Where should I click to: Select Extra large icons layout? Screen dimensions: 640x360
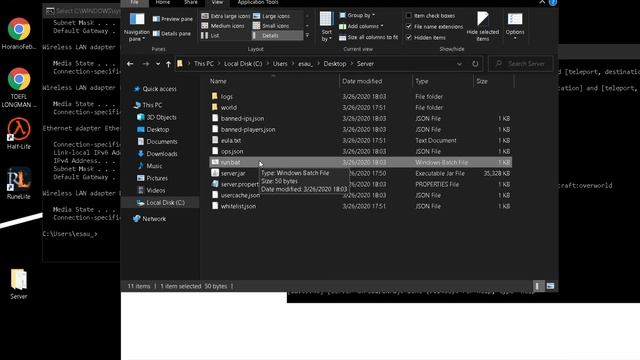(x=225, y=16)
